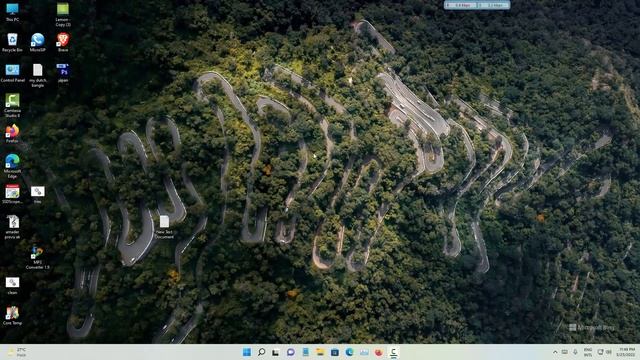640x360 pixels.
Task: Select the This PC desktop icon
Action: pos(12,12)
